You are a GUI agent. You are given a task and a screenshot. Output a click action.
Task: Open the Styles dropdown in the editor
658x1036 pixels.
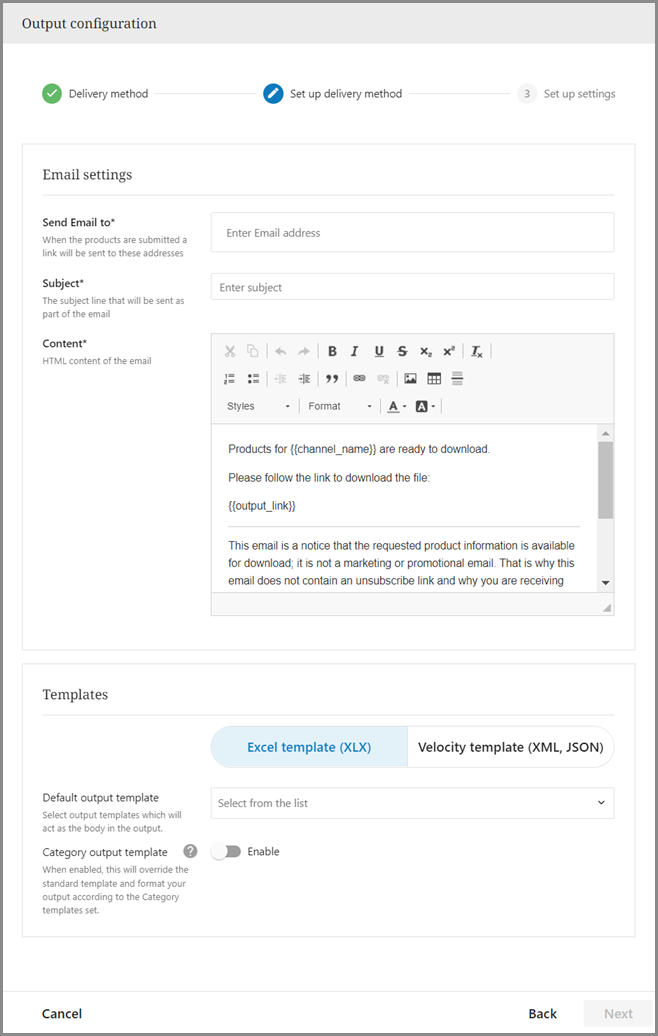pyautogui.click(x=258, y=406)
